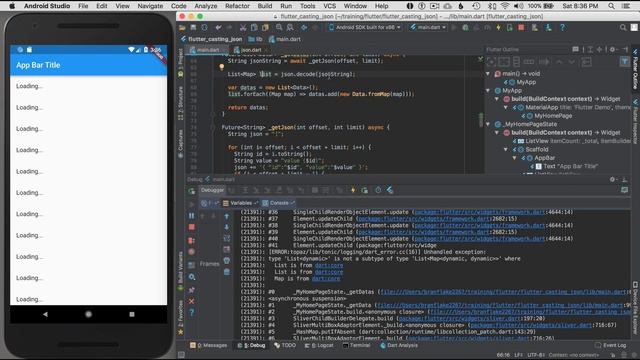The height and width of the screenshot is (360, 640).
Task: Click the Rerun icon at Debug panel top-left
Action: click(x=191, y=191)
